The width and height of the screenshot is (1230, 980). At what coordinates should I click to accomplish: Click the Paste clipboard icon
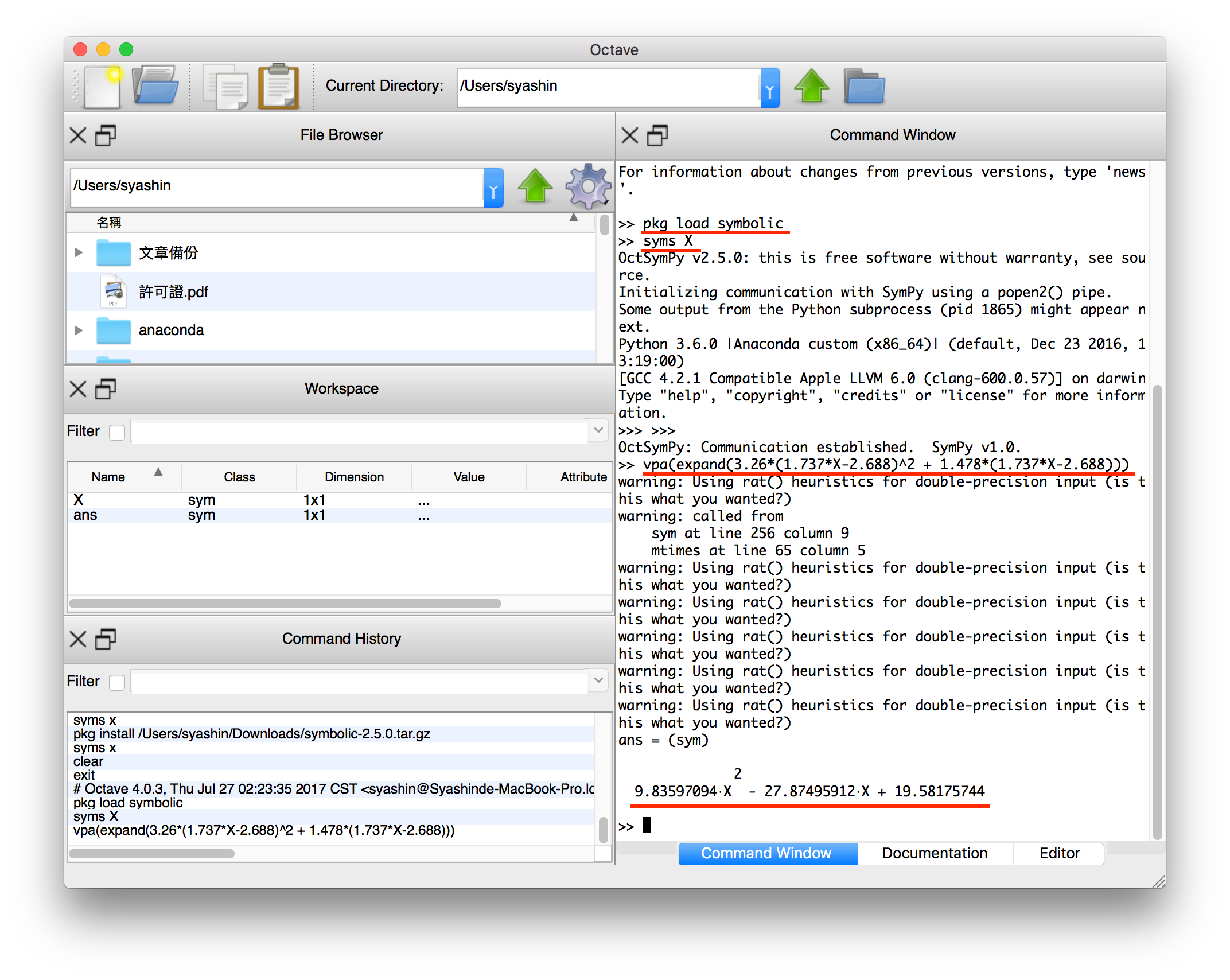click(279, 87)
